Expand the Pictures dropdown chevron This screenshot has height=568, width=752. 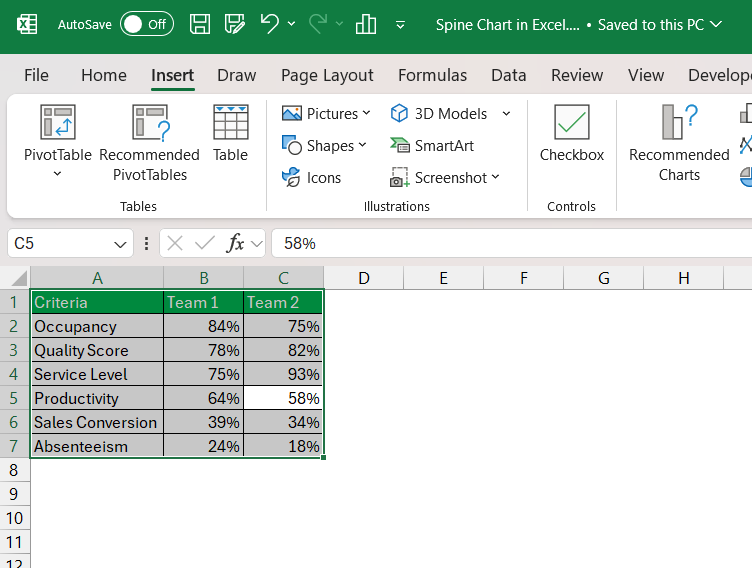pos(366,113)
